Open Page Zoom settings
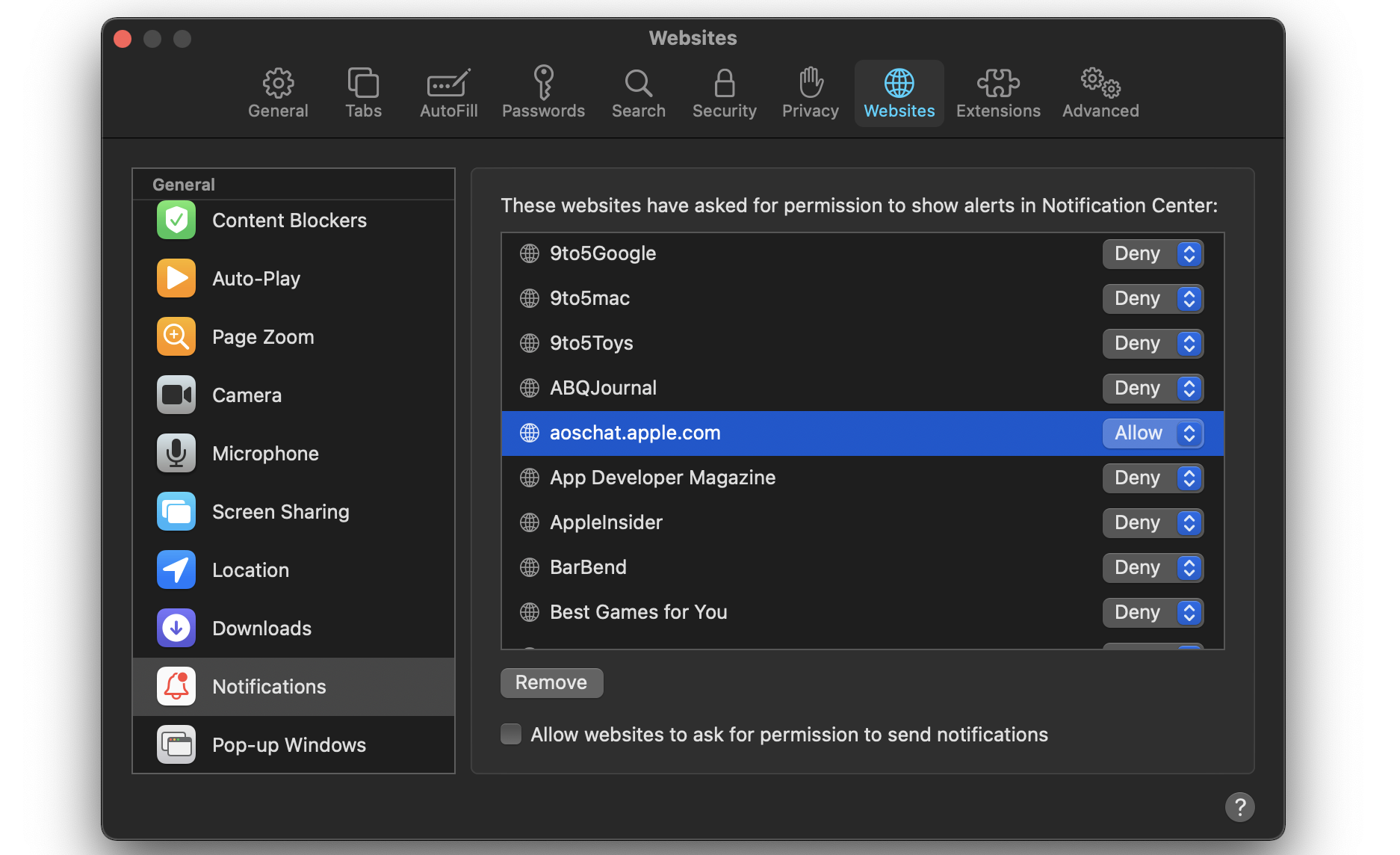1400x855 pixels. pos(262,337)
